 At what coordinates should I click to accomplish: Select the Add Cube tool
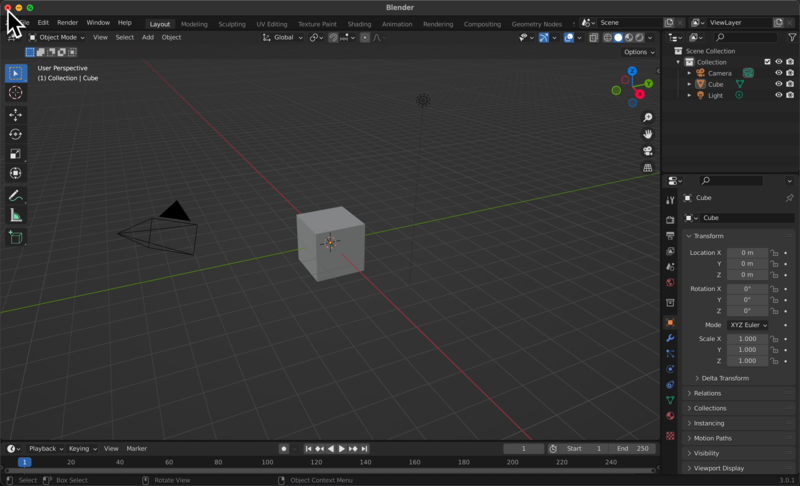tap(16, 238)
